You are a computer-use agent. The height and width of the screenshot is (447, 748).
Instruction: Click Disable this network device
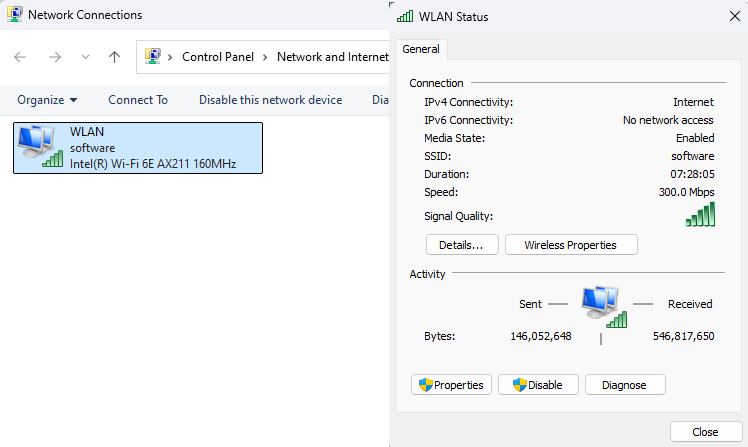(270, 100)
